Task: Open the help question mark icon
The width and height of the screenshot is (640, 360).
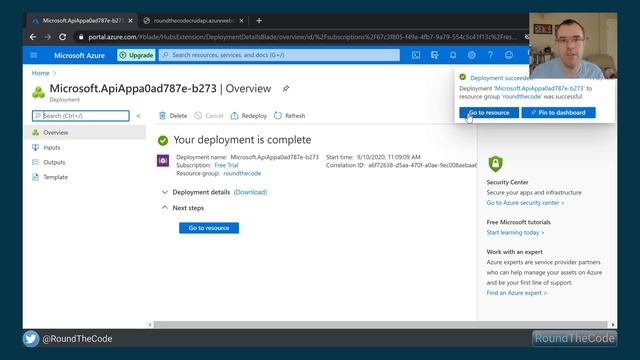Action: [490, 55]
